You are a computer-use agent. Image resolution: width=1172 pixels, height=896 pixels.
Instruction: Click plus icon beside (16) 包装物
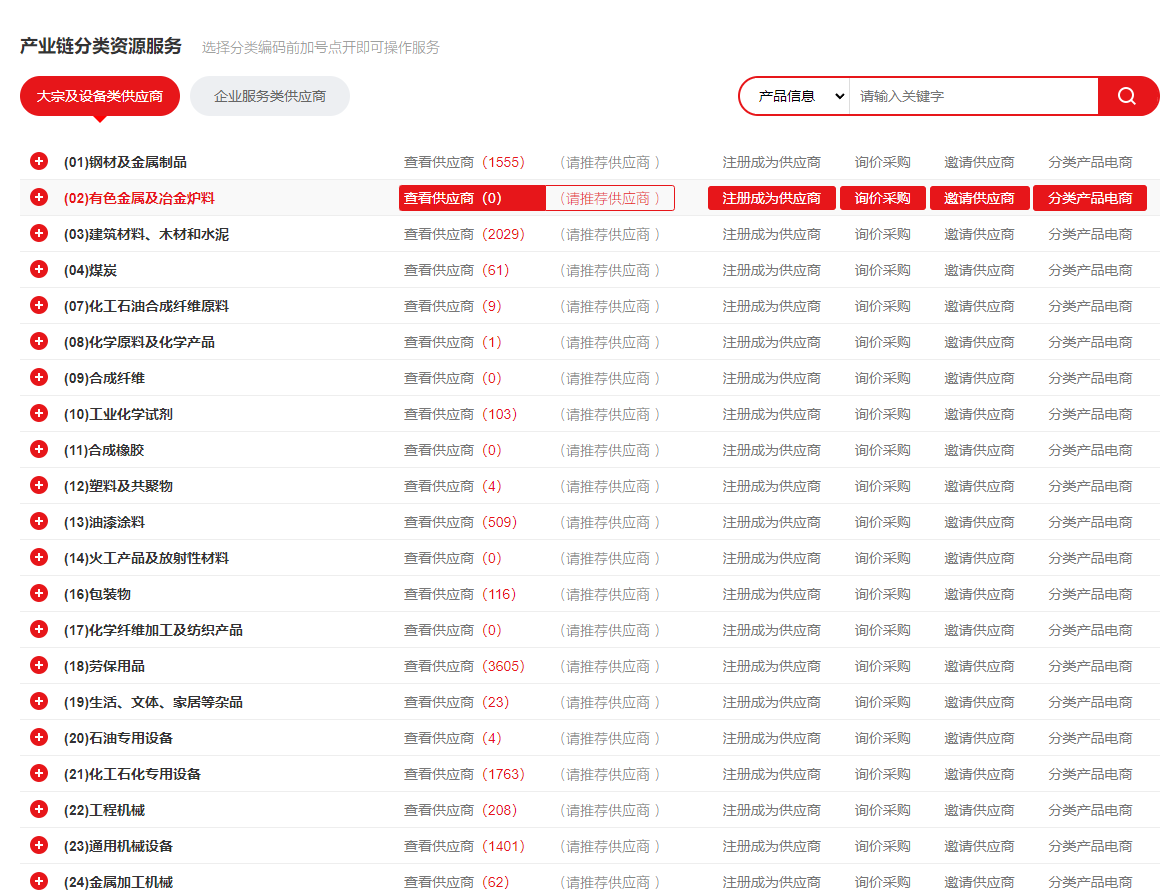pos(39,593)
